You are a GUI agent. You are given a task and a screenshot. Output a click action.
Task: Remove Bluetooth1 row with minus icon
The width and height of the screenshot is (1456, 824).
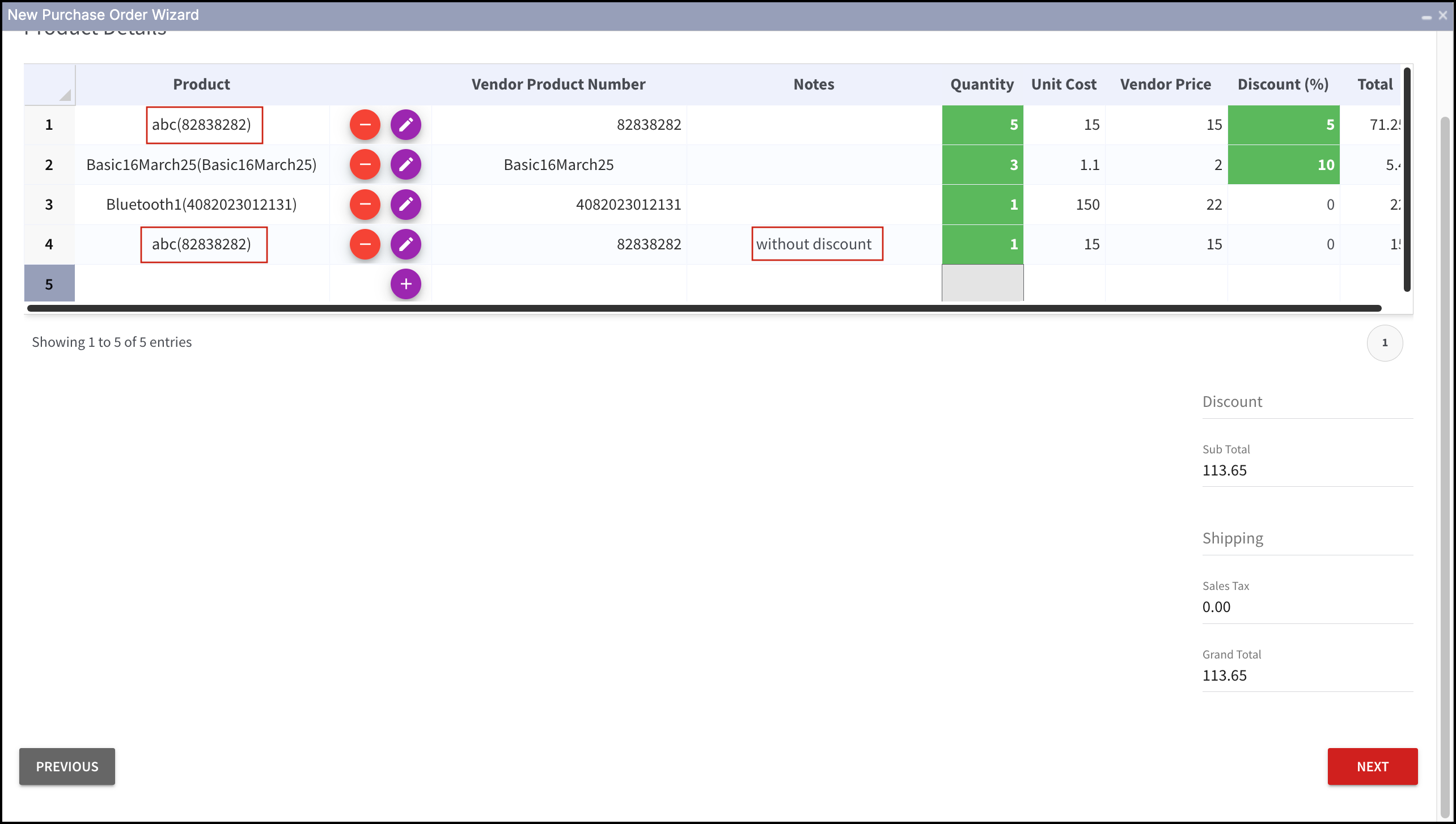[365, 205]
